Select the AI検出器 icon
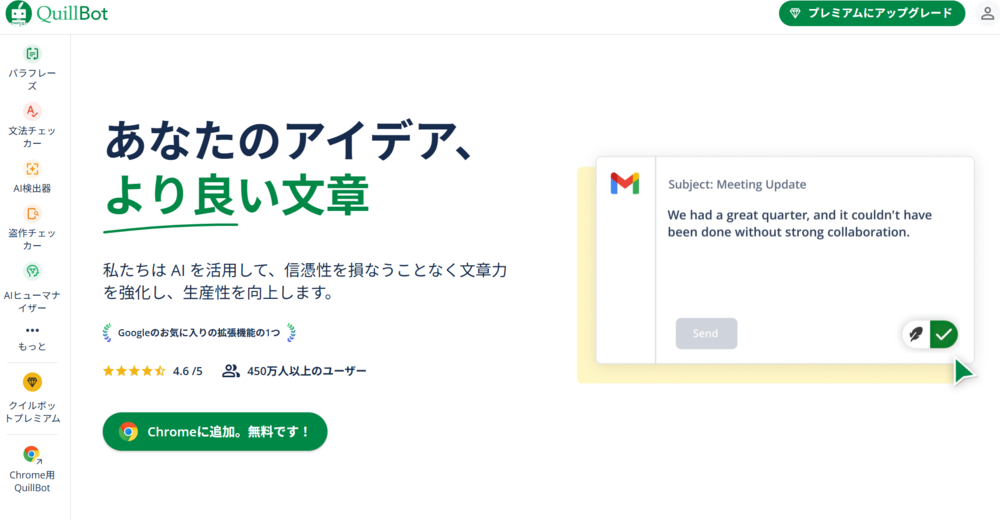 [32, 168]
